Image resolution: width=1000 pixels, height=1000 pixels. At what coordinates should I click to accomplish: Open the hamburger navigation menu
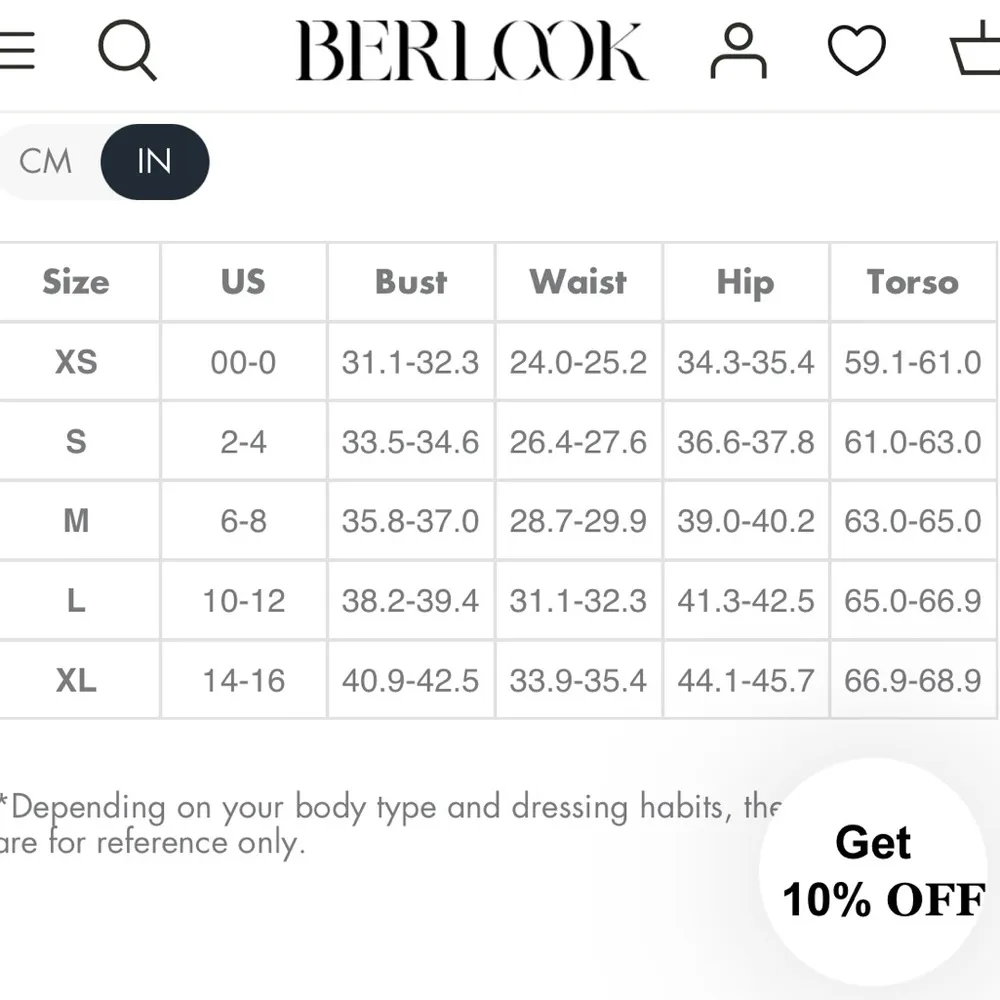click(x=15, y=50)
